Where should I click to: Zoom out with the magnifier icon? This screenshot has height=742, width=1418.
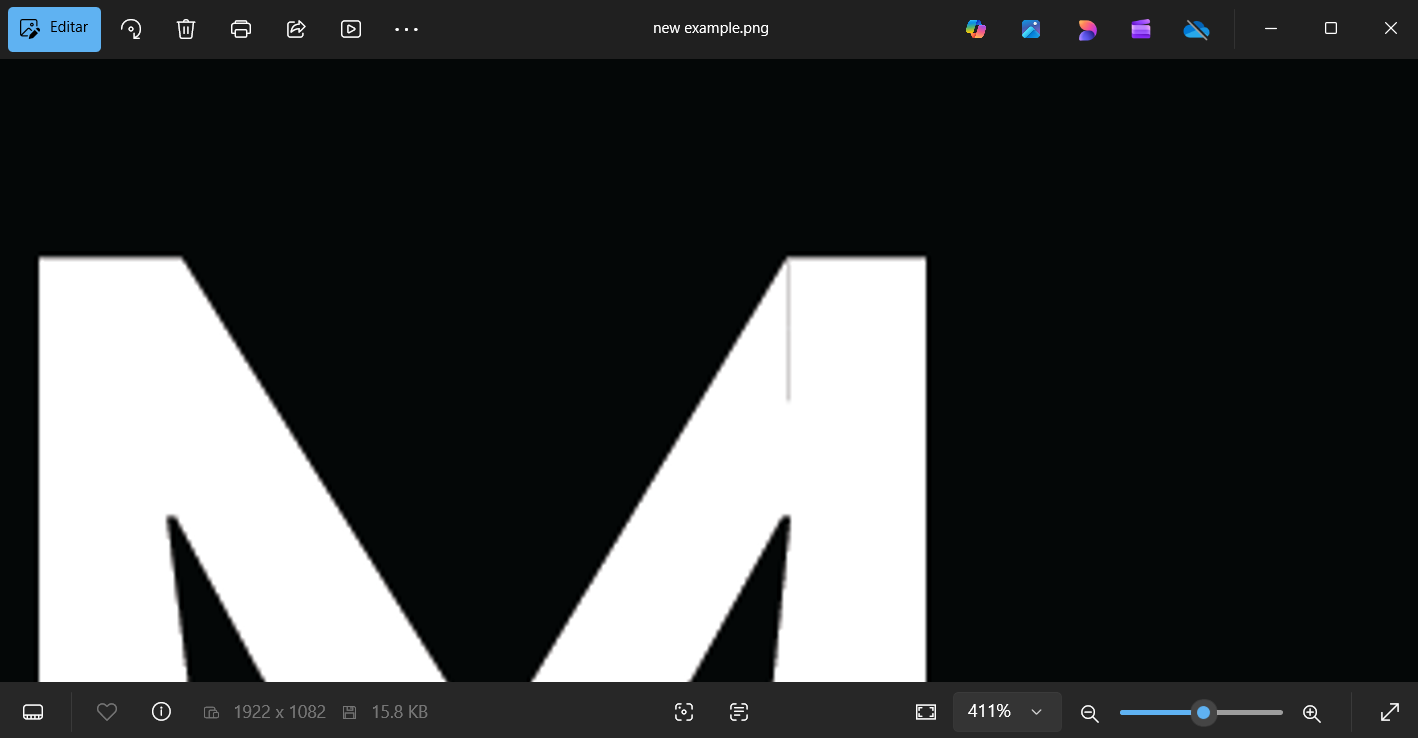click(x=1089, y=713)
